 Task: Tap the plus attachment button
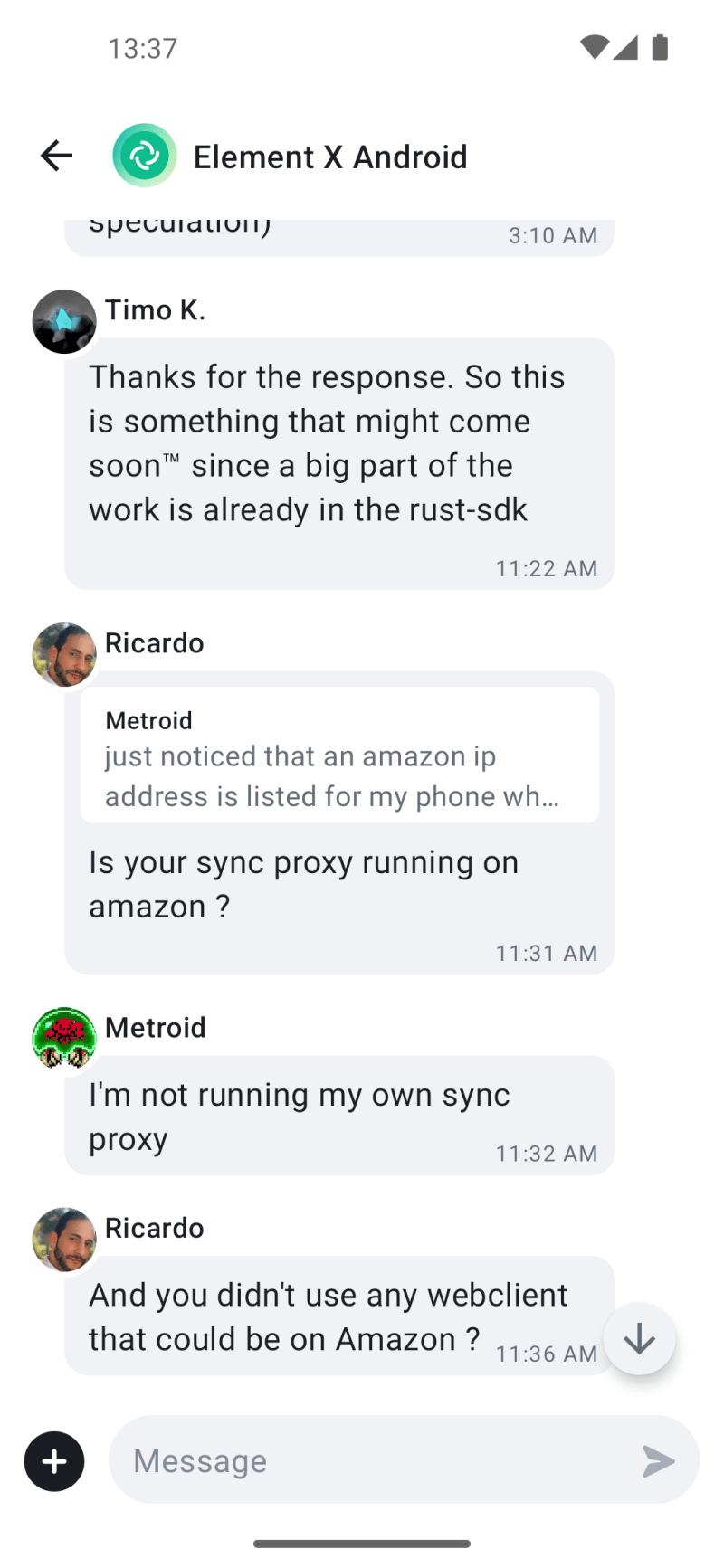click(54, 1461)
